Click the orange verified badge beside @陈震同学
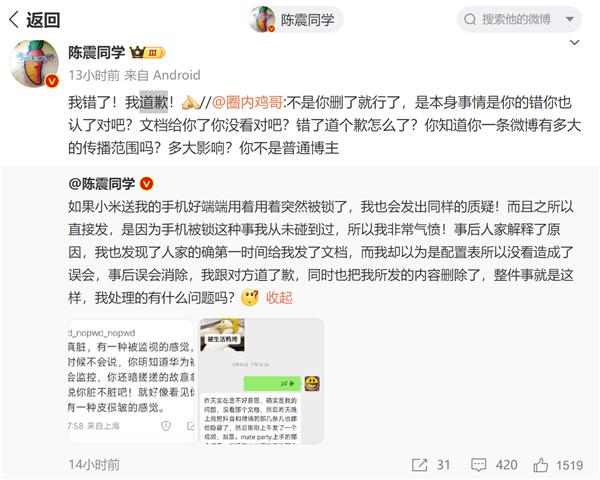This screenshot has height=480, width=600. [147, 184]
